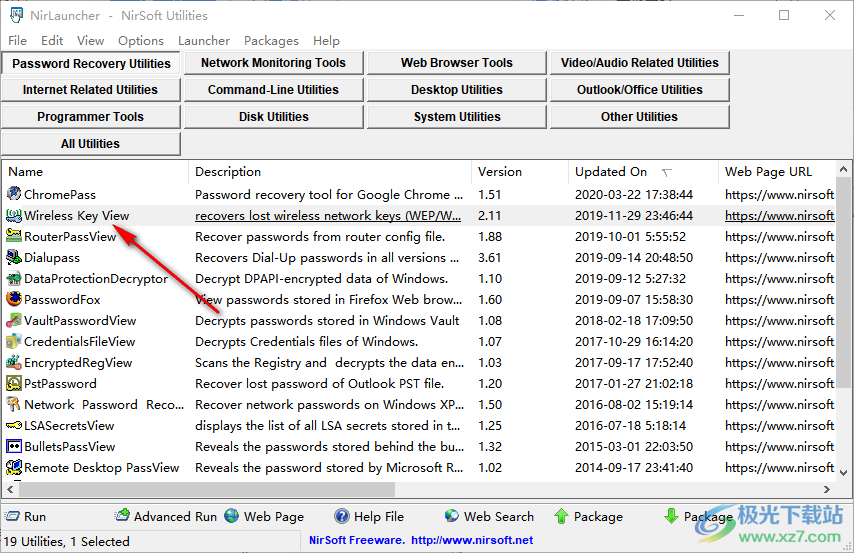Open the File menu
The image size is (854, 553).
(x=17, y=41)
